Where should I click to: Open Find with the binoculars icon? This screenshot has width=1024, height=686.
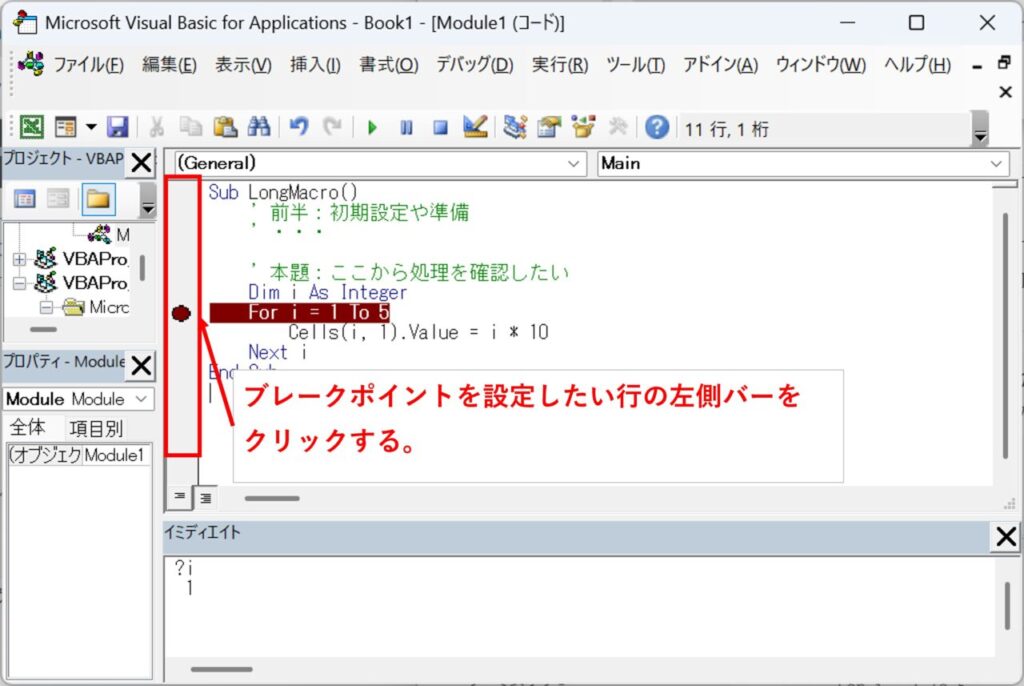pos(259,127)
